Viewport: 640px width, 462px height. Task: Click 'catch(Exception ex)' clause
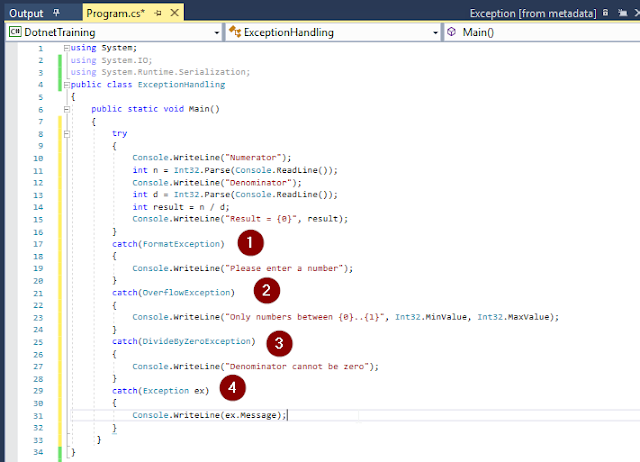point(160,391)
